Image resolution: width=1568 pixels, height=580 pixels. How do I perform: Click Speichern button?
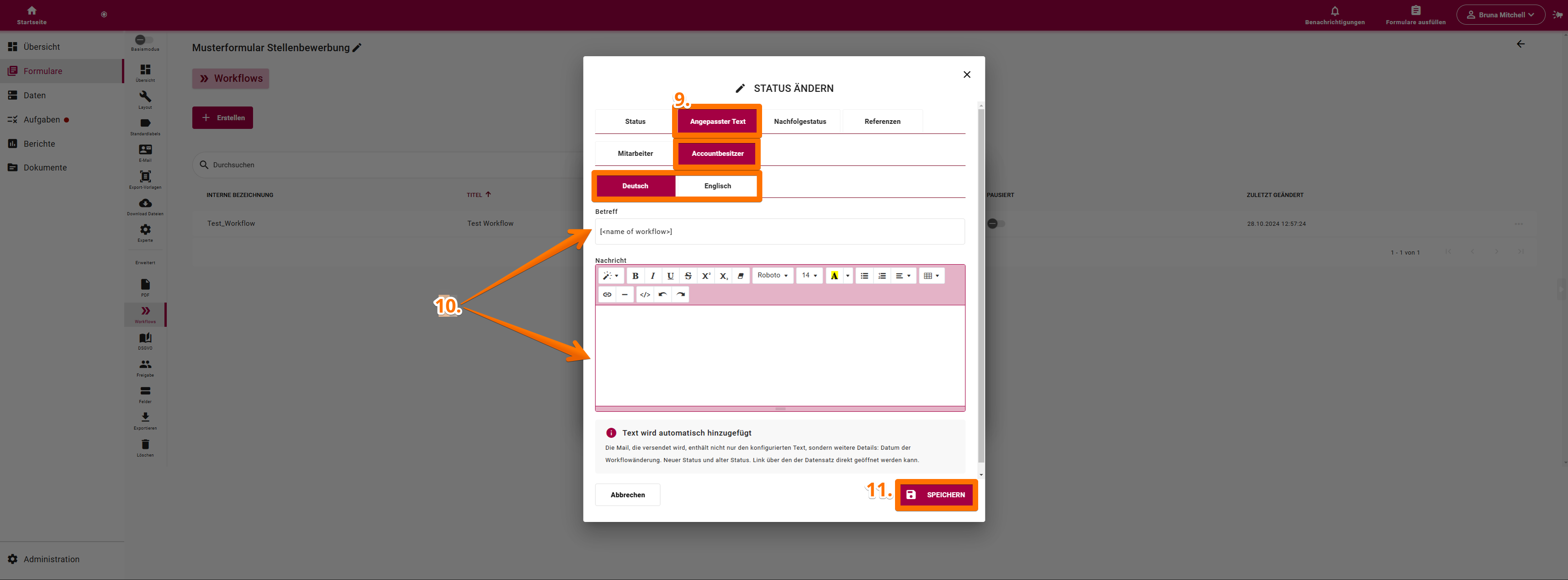click(x=936, y=495)
